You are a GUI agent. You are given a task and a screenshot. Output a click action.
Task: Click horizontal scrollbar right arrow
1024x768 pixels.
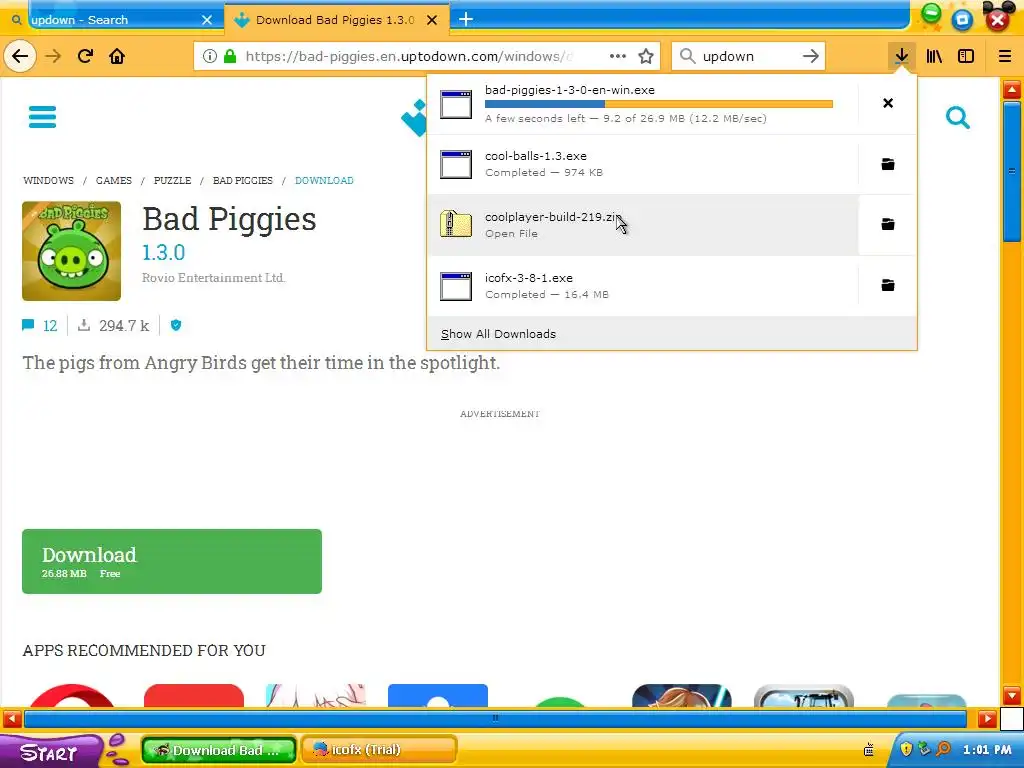(987, 719)
